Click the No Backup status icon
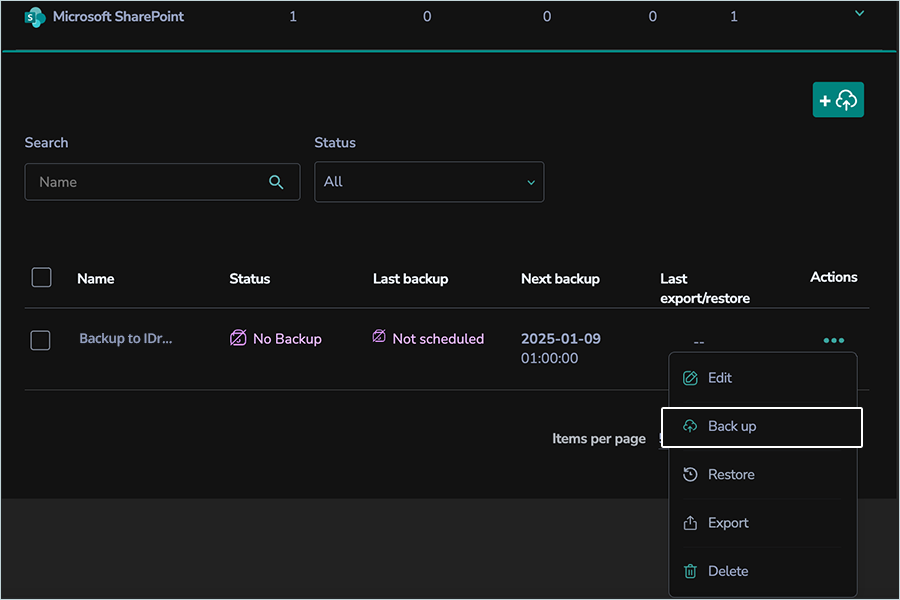 [x=238, y=339]
